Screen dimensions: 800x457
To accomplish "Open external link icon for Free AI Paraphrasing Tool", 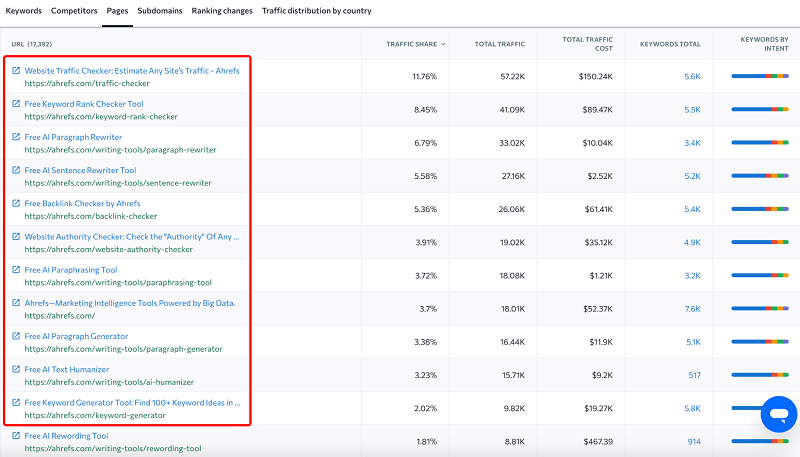I will (16, 269).
